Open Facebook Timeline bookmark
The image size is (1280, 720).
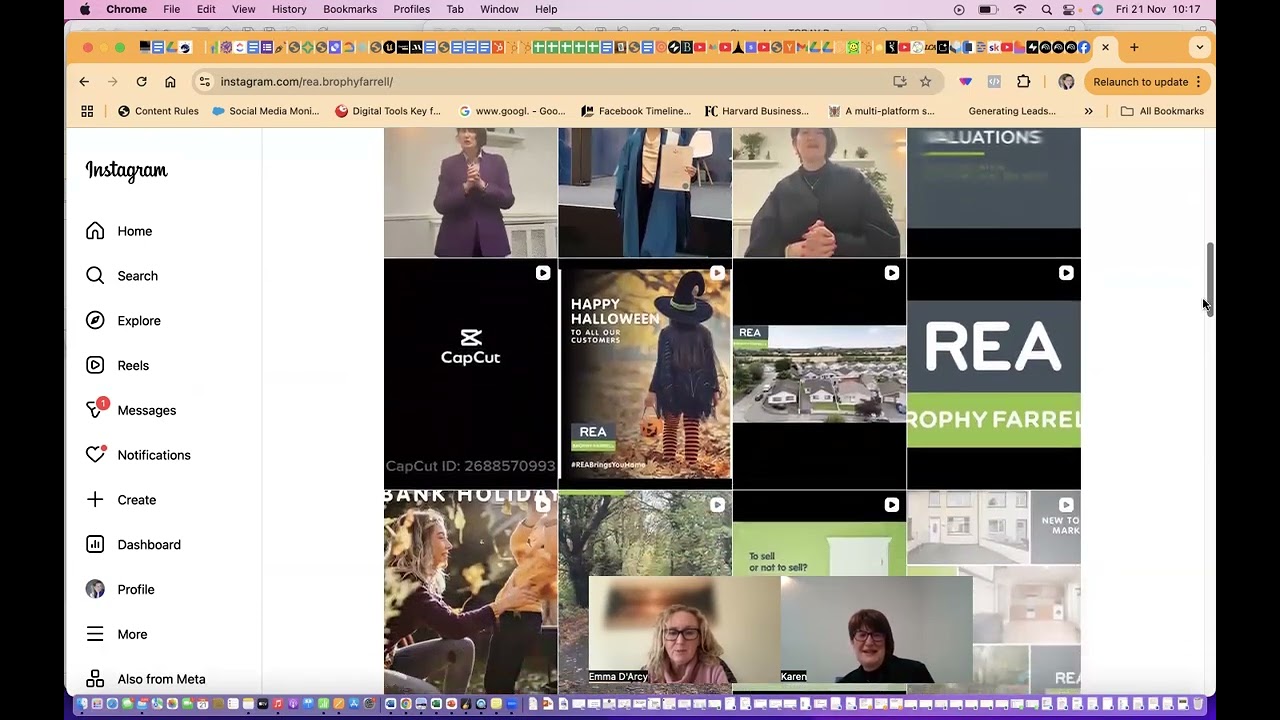636,111
